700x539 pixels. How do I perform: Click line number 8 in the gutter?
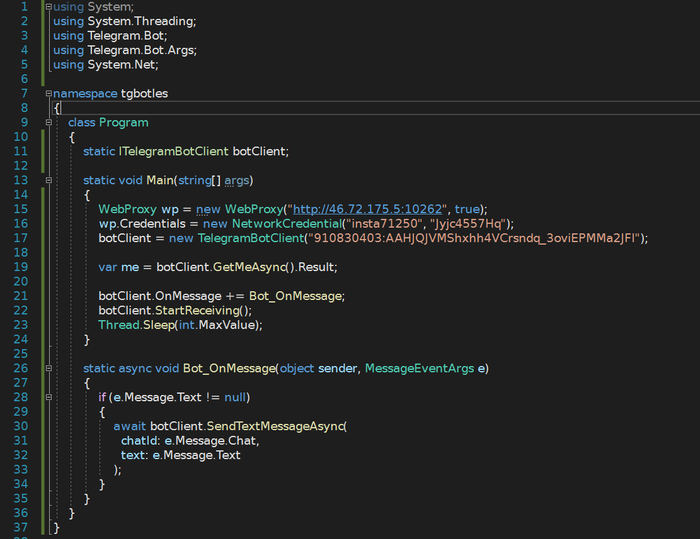[x=24, y=108]
